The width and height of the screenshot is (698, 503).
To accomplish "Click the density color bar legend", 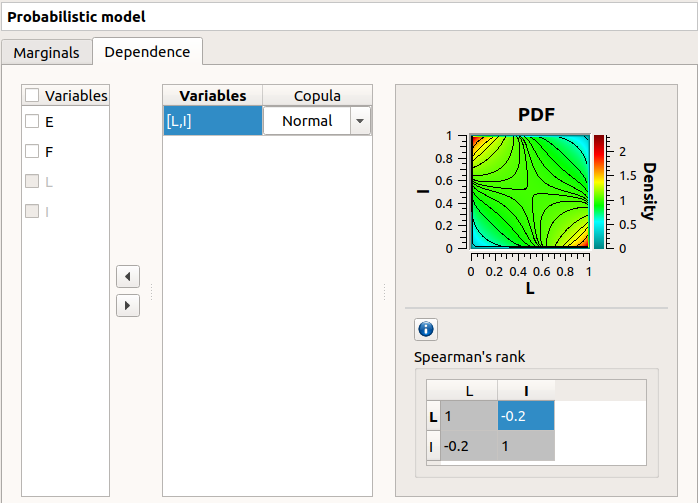I will pyautogui.click(x=598, y=191).
